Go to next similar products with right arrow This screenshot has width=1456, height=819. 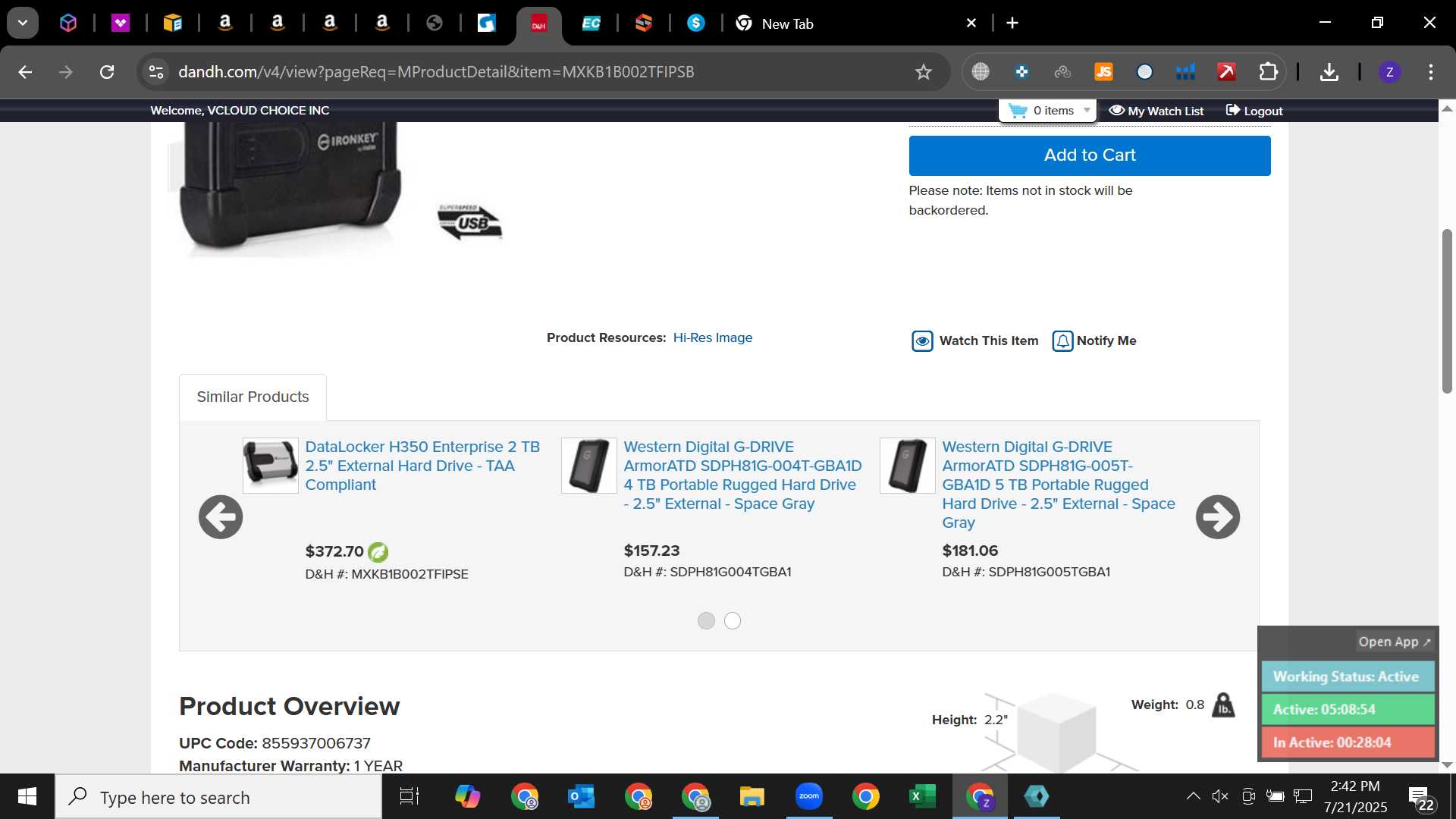point(1218,517)
